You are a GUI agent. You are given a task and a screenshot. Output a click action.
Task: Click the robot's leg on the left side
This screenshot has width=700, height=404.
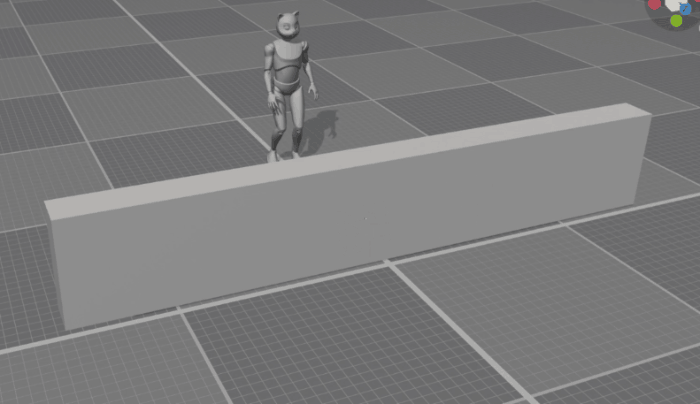[279, 125]
